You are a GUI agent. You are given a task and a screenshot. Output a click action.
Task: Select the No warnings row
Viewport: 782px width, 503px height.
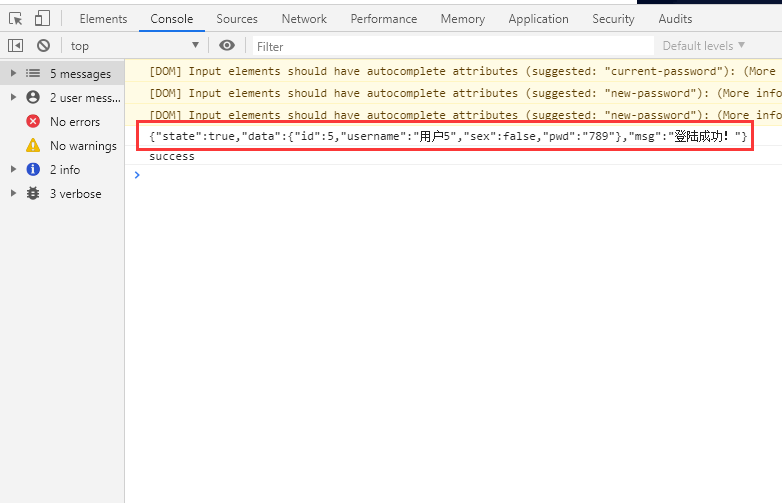62,146
